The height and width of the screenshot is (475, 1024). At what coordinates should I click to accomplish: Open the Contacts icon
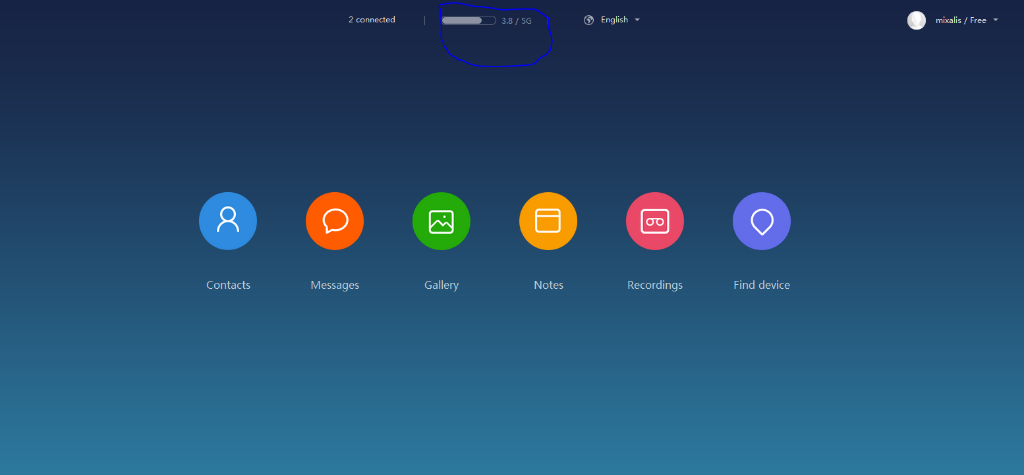point(228,221)
